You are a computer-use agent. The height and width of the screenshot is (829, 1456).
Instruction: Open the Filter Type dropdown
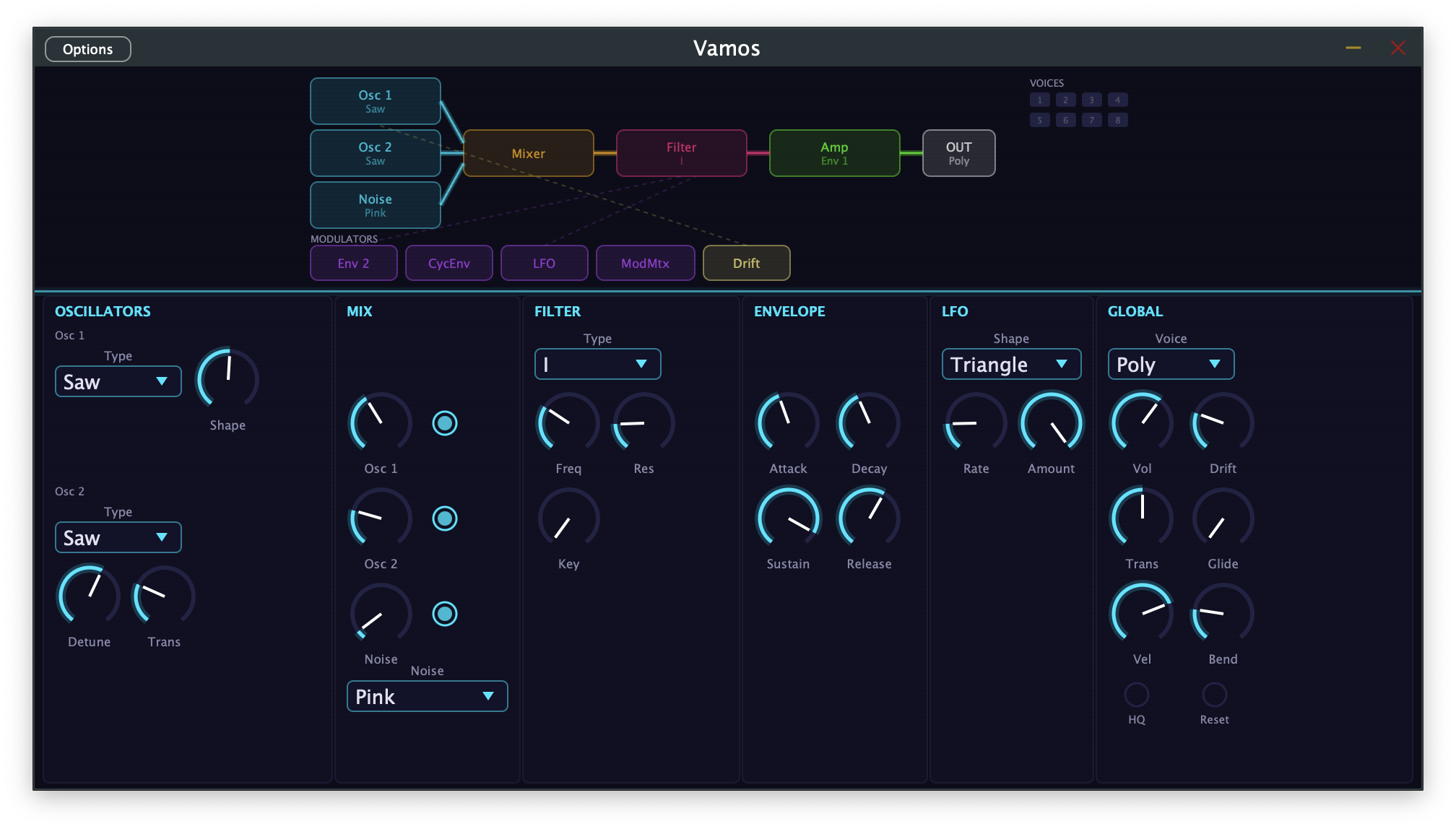coord(597,364)
